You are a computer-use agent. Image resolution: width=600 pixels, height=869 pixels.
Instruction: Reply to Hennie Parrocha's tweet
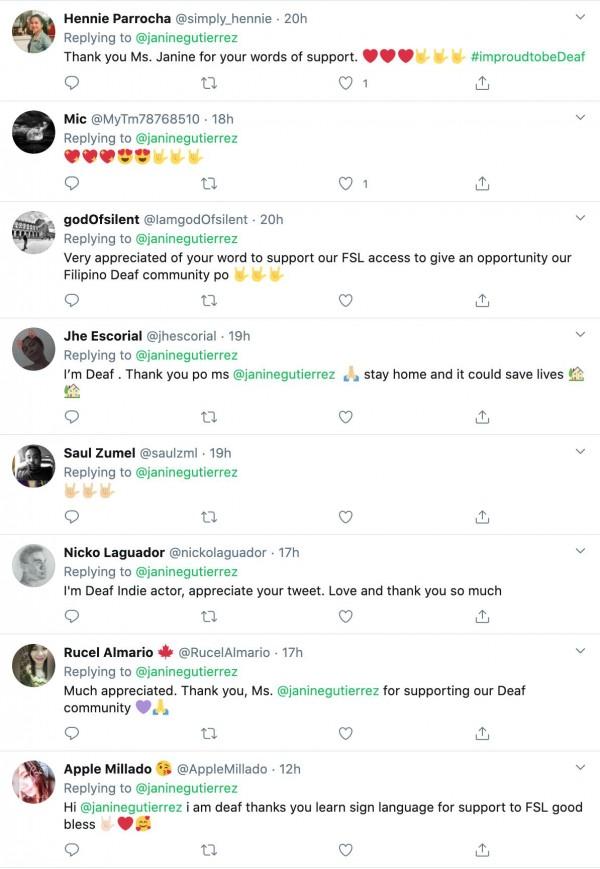coord(71,83)
